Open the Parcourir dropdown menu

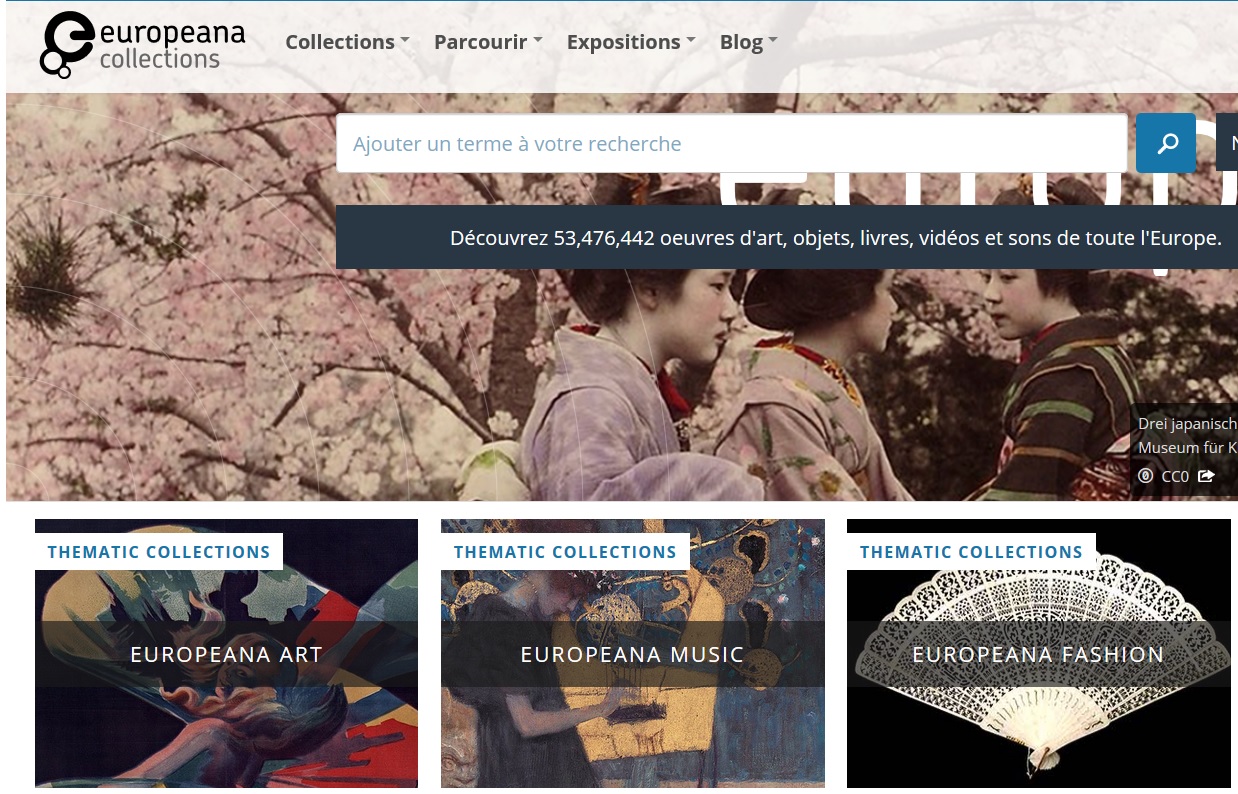488,42
